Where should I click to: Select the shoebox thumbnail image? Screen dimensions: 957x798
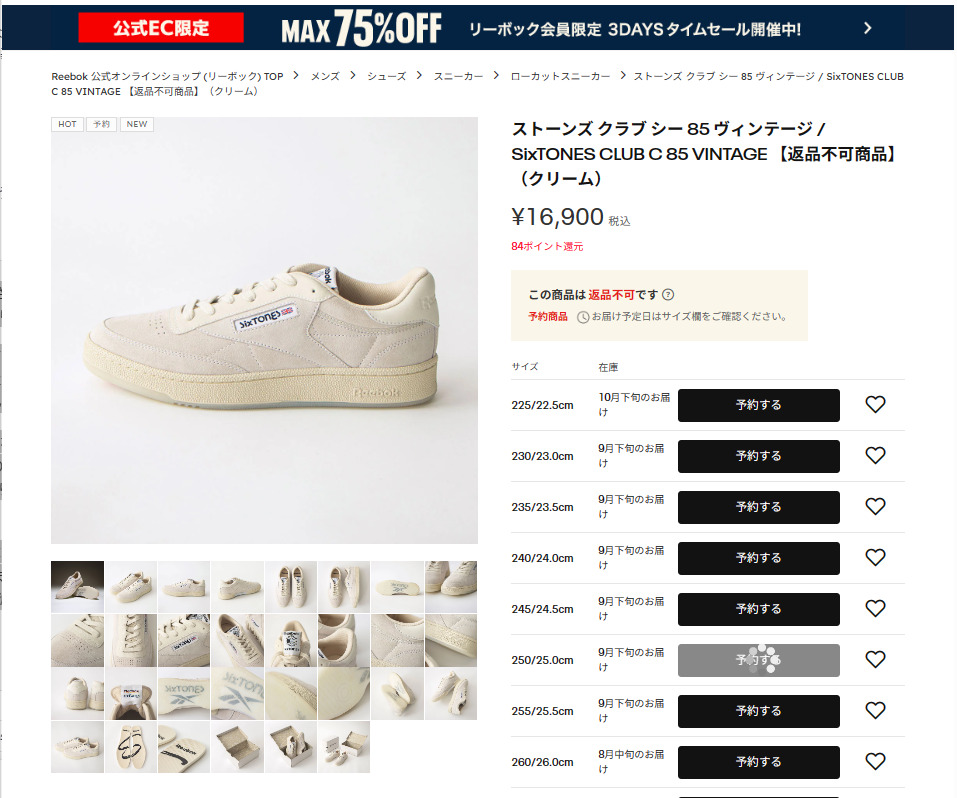coord(237,747)
